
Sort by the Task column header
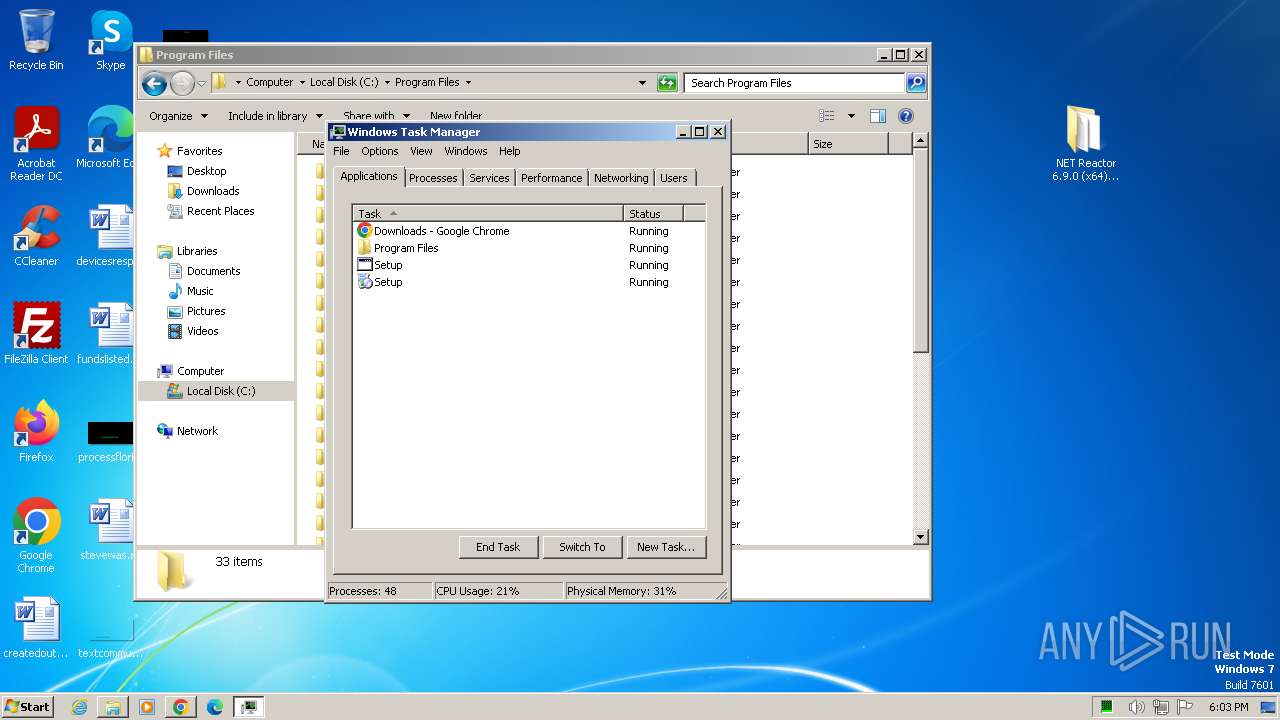[488, 213]
